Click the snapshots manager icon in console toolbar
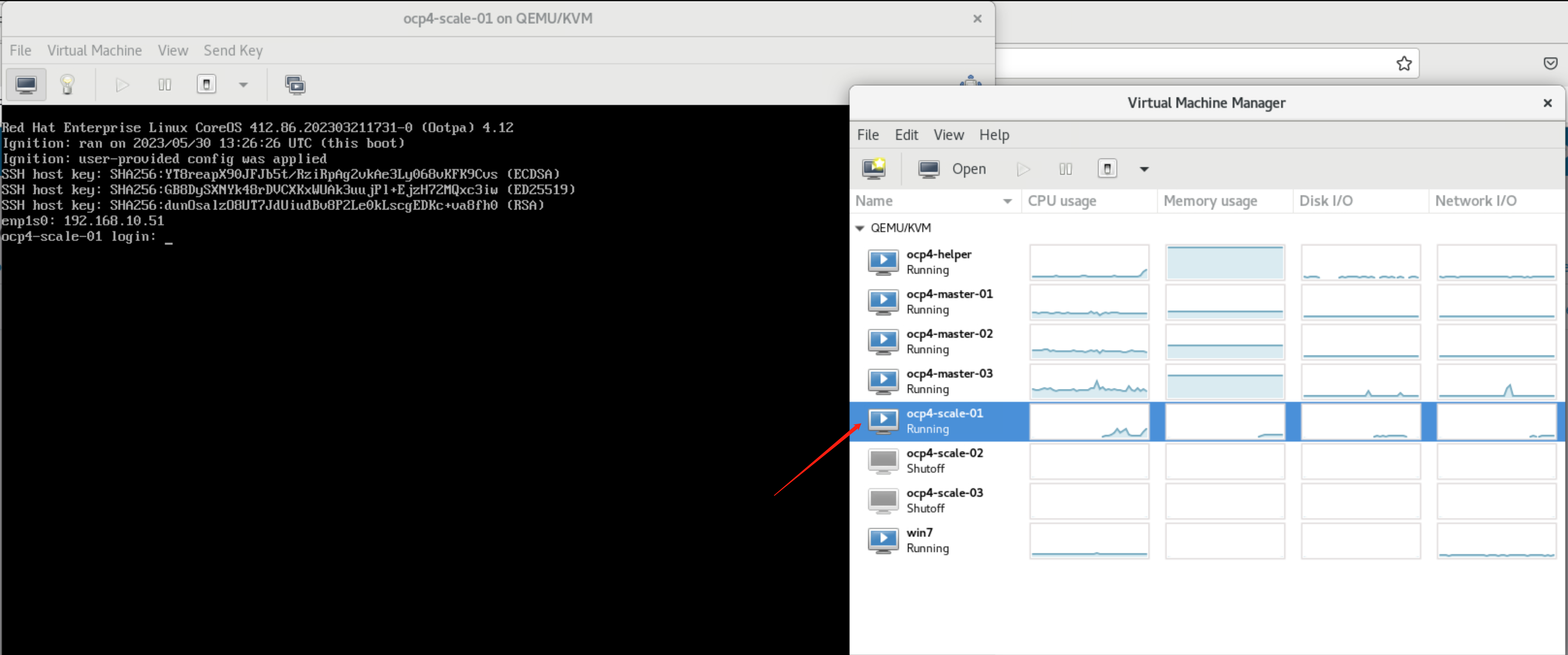 (x=295, y=85)
